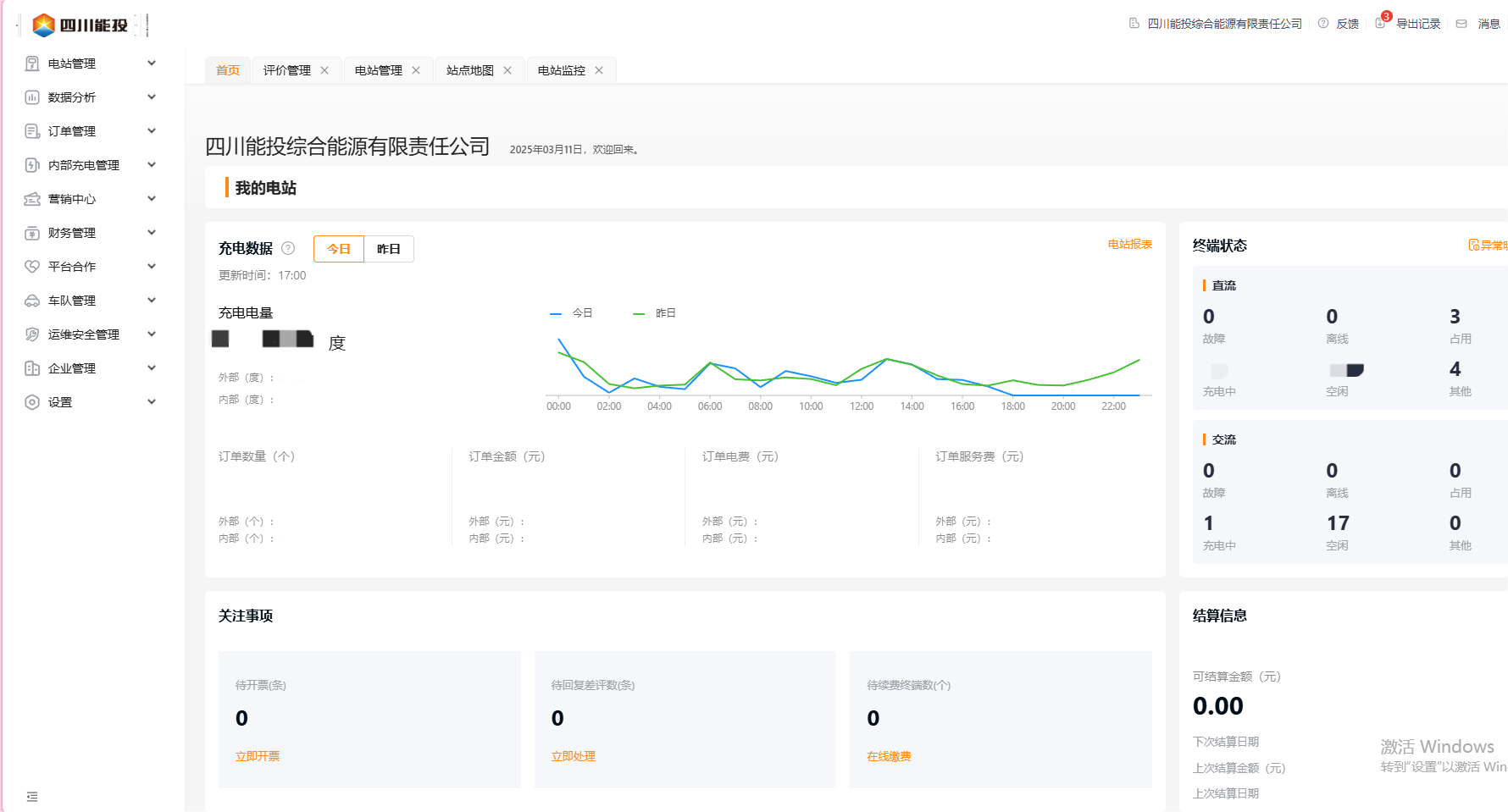Viewport: 1508px width, 812px height.
Task: Click the 反馈 header label
Action: click(x=1348, y=24)
